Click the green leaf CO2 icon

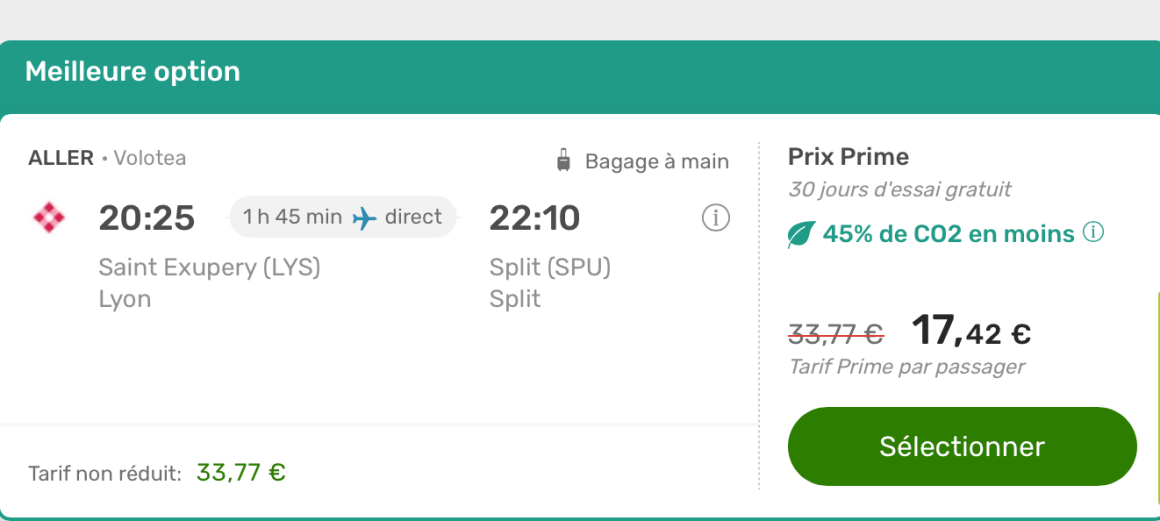pos(801,235)
